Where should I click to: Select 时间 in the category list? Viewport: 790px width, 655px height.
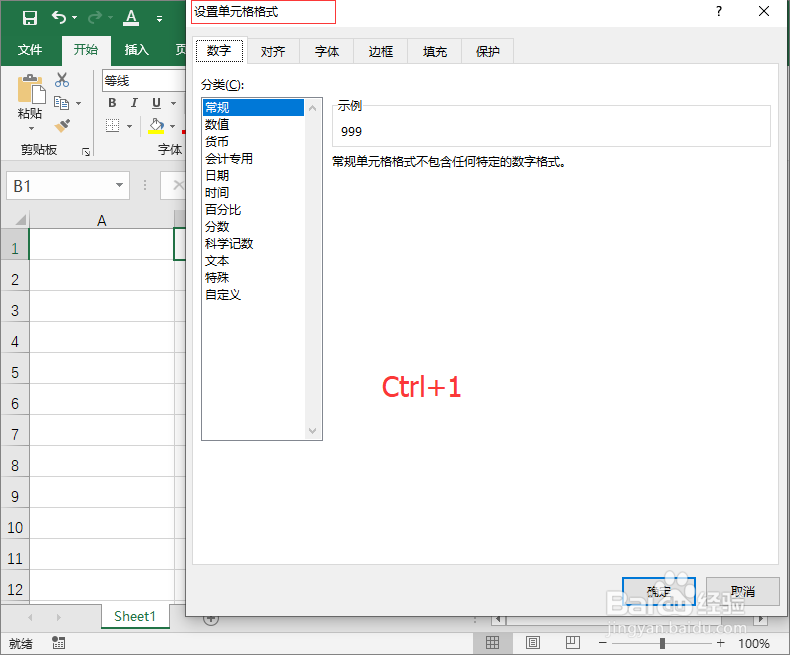pos(253,192)
